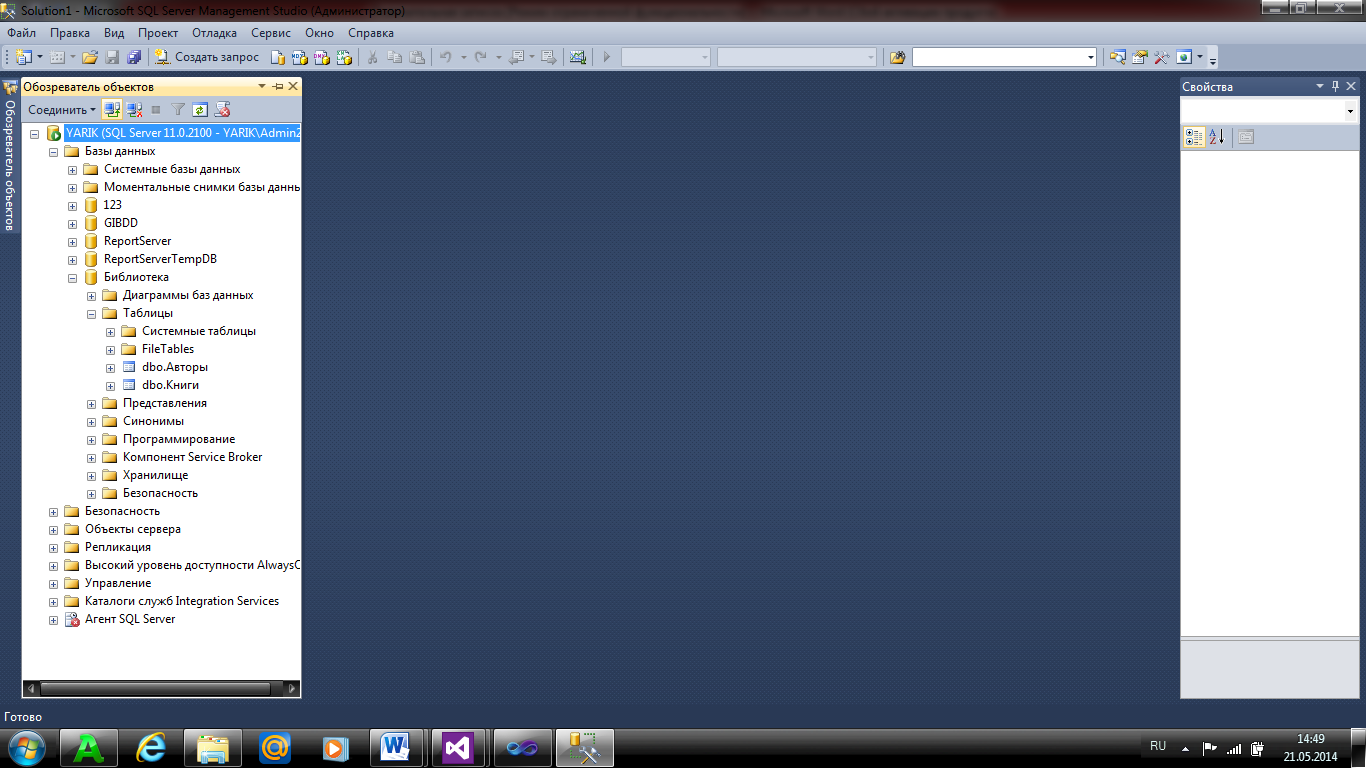Open Internet Explorer from the taskbar
1366x768 pixels.
pyautogui.click(x=151, y=747)
